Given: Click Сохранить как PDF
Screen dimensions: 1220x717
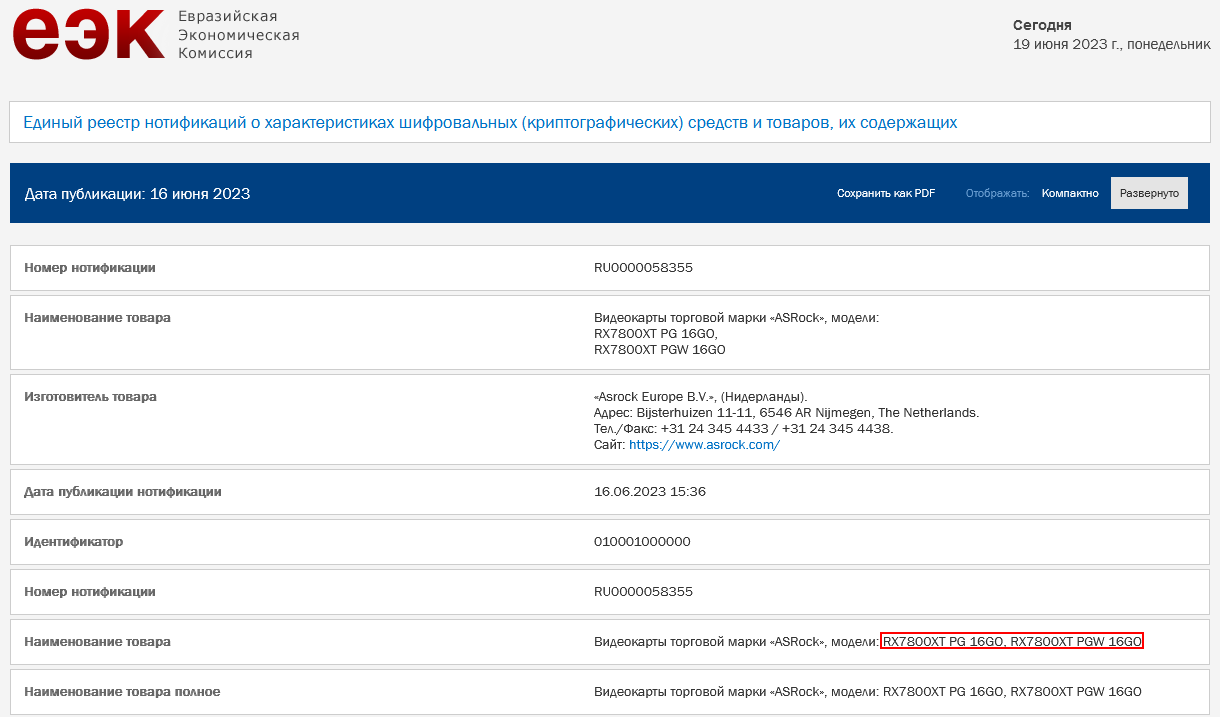Looking at the screenshot, I should [886, 193].
